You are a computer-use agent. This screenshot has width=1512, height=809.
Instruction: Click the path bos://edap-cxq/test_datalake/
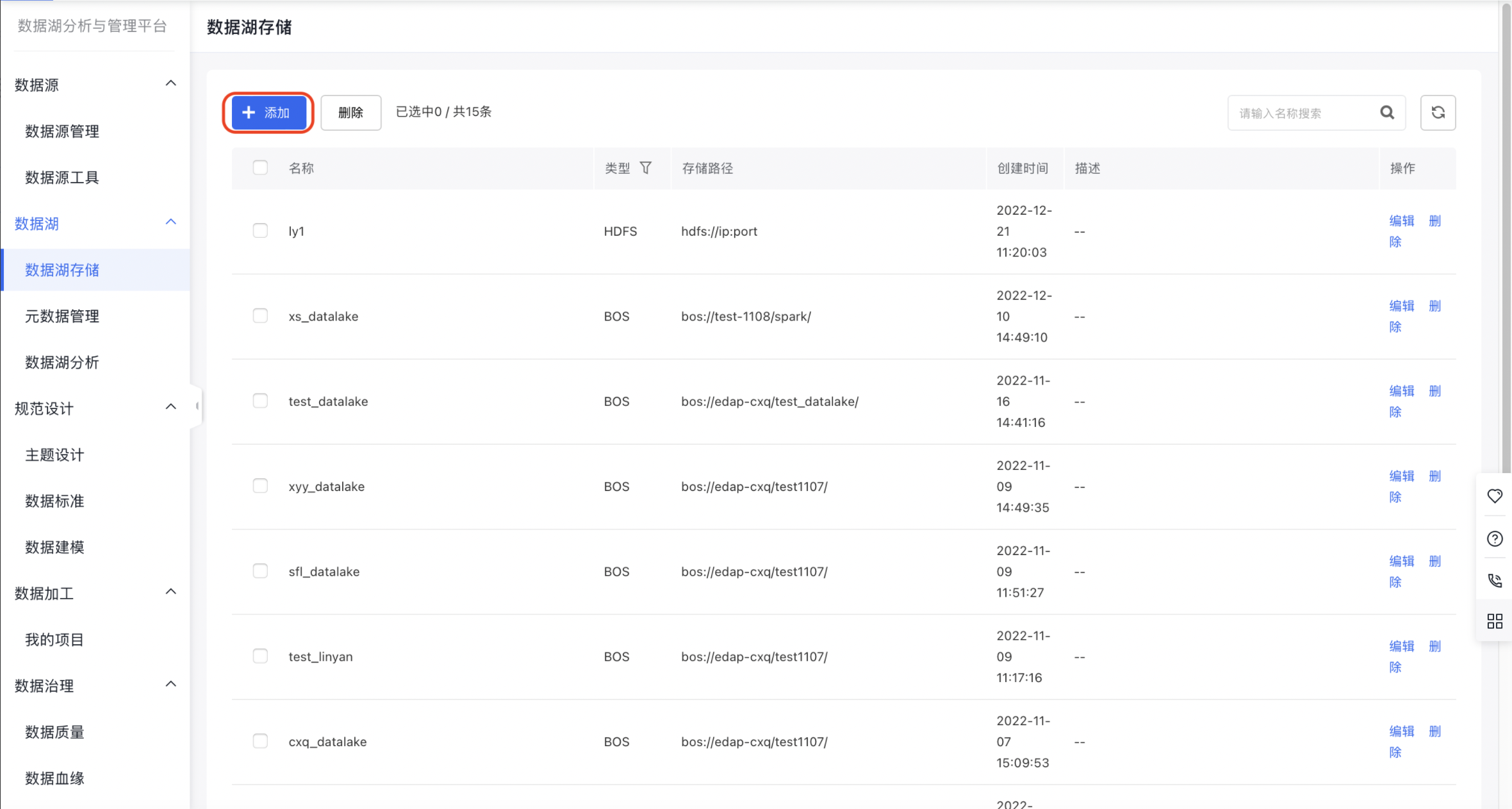tap(770, 401)
